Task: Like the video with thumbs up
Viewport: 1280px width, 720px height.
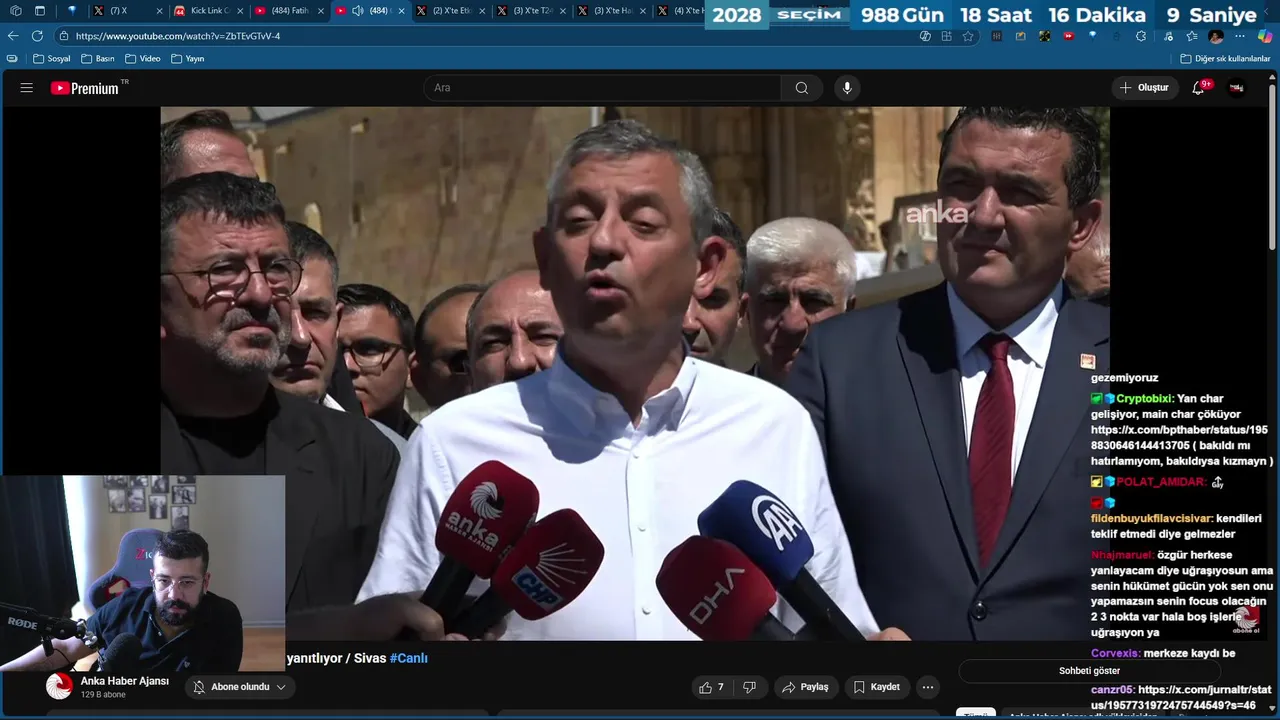Action: pyautogui.click(x=711, y=687)
